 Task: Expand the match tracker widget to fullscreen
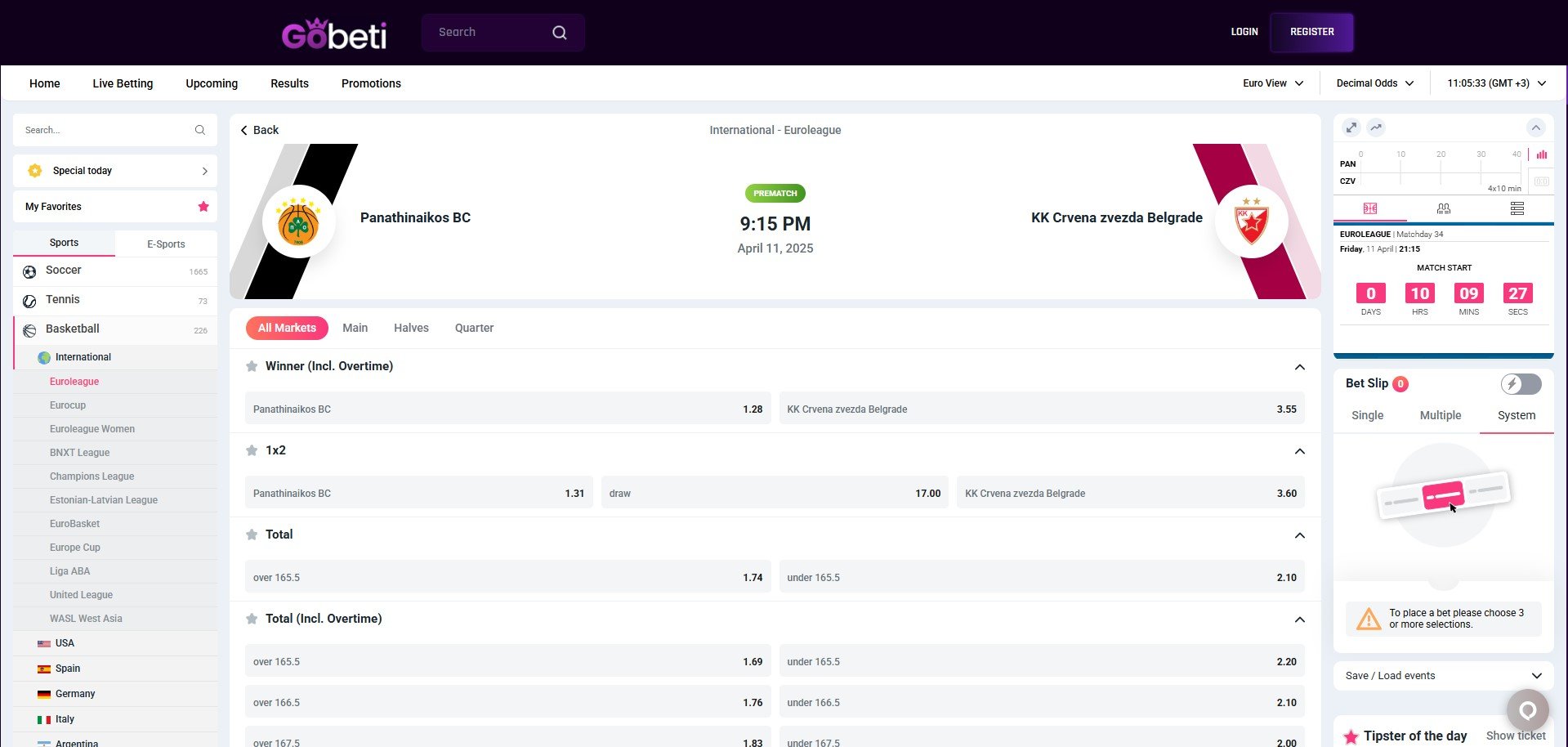point(1351,127)
